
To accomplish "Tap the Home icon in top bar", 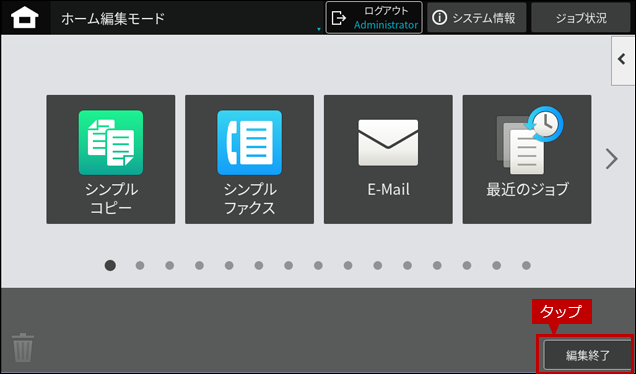I will click(25, 18).
